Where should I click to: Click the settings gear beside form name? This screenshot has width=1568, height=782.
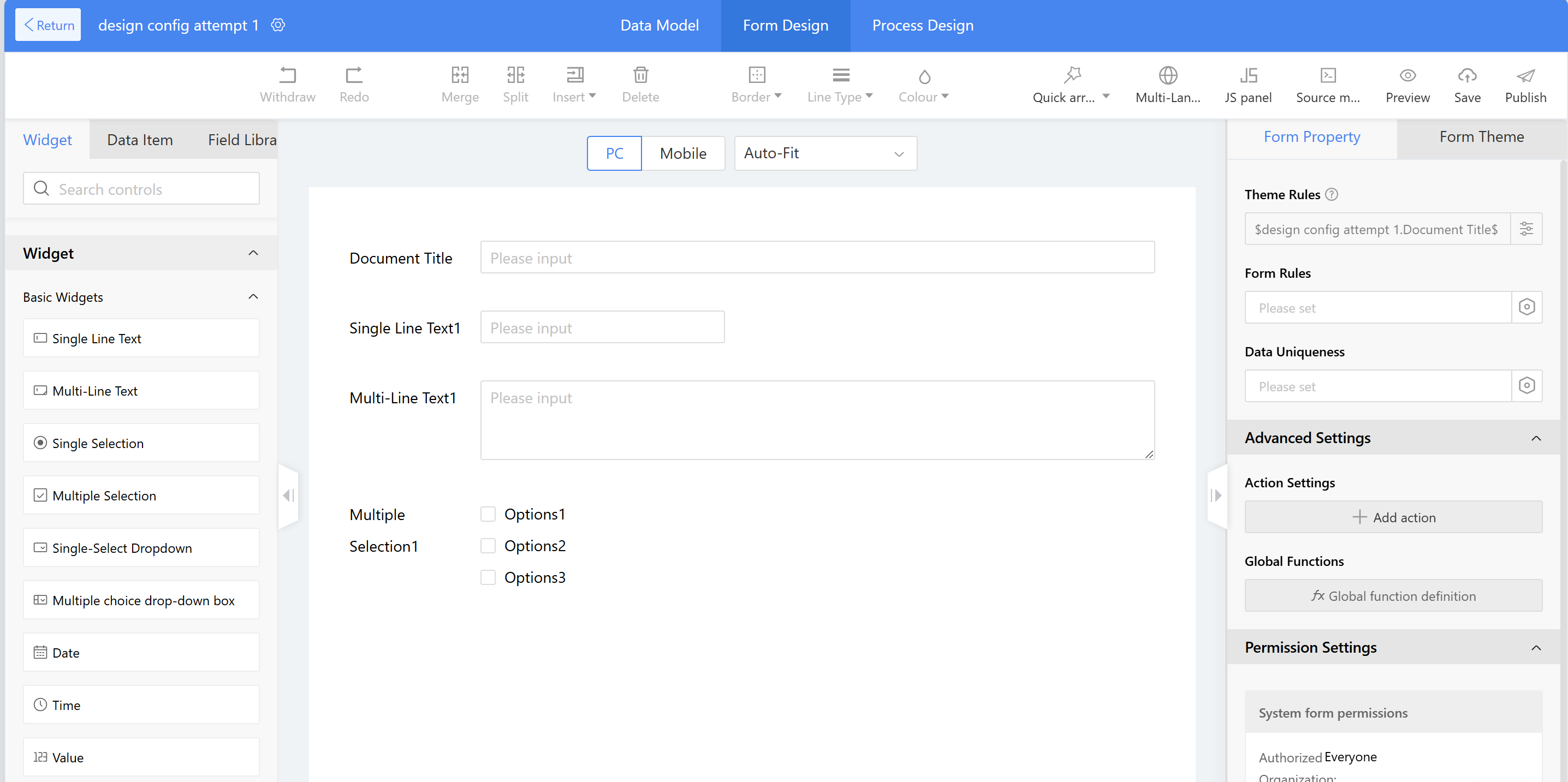coord(278,25)
